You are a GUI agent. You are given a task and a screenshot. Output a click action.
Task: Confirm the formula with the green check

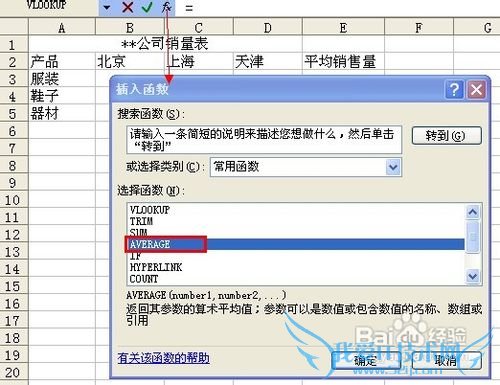pos(147,7)
